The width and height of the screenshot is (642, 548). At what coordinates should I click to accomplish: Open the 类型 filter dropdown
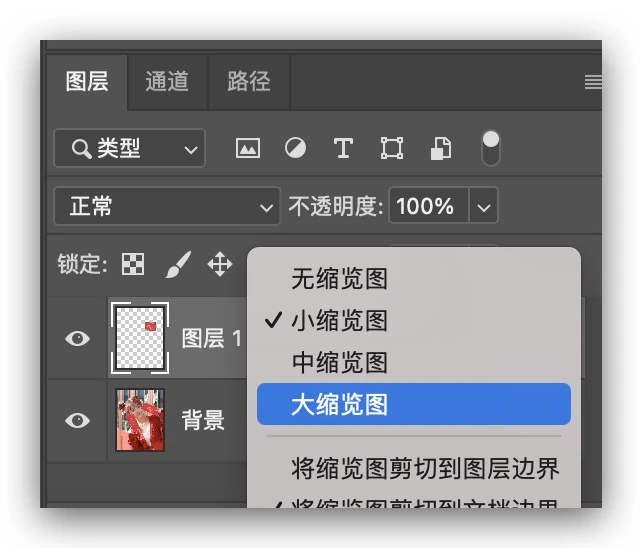[x=129, y=149]
